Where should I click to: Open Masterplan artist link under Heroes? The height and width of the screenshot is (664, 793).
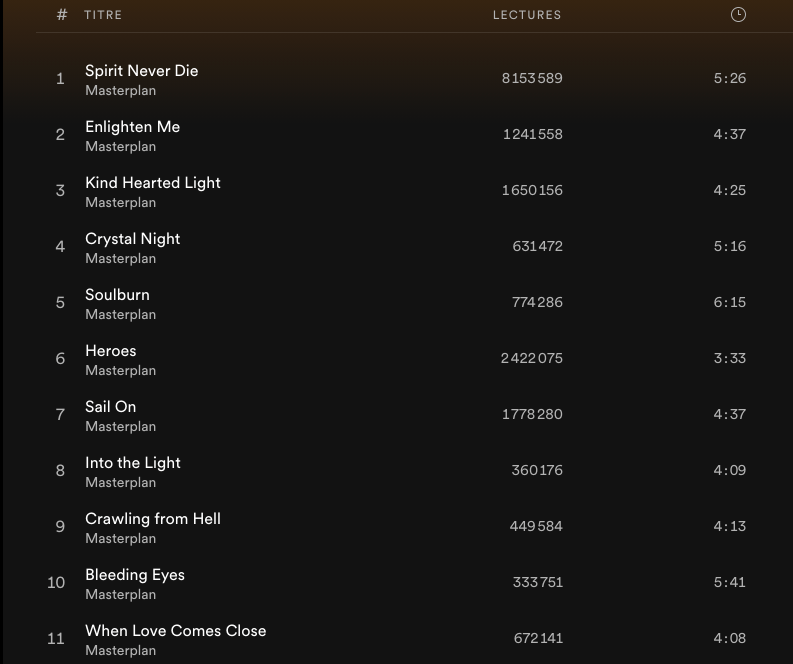pyautogui.click(x=120, y=371)
